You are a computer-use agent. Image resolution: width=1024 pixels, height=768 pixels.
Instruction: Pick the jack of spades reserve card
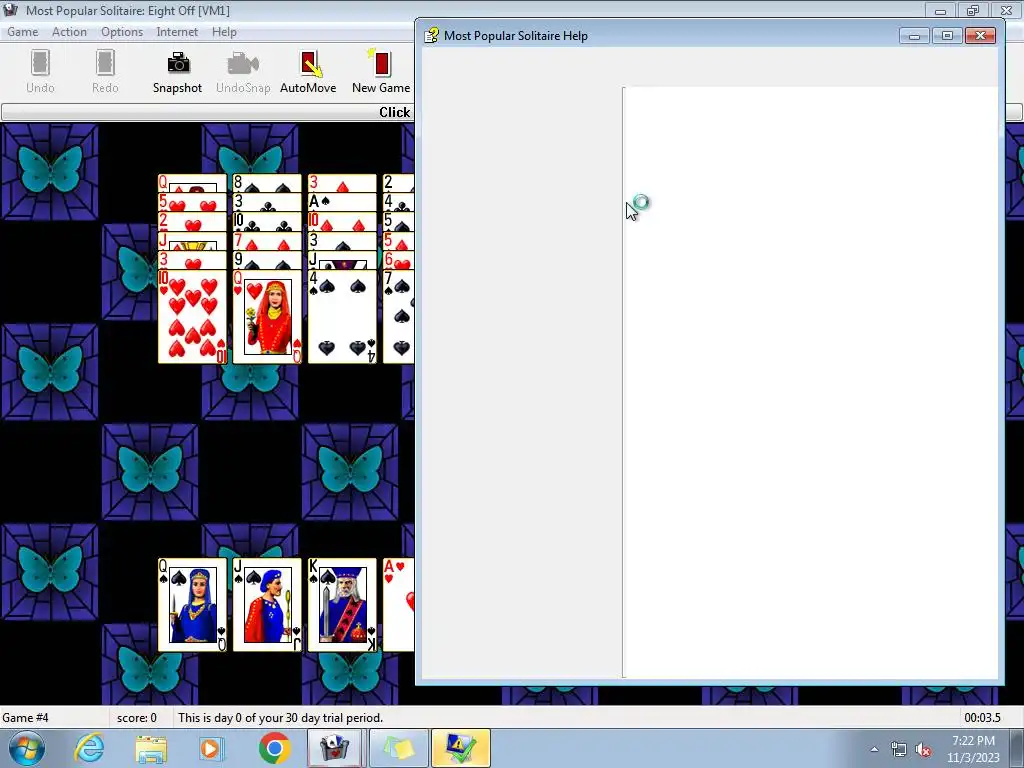pyautogui.click(x=267, y=605)
